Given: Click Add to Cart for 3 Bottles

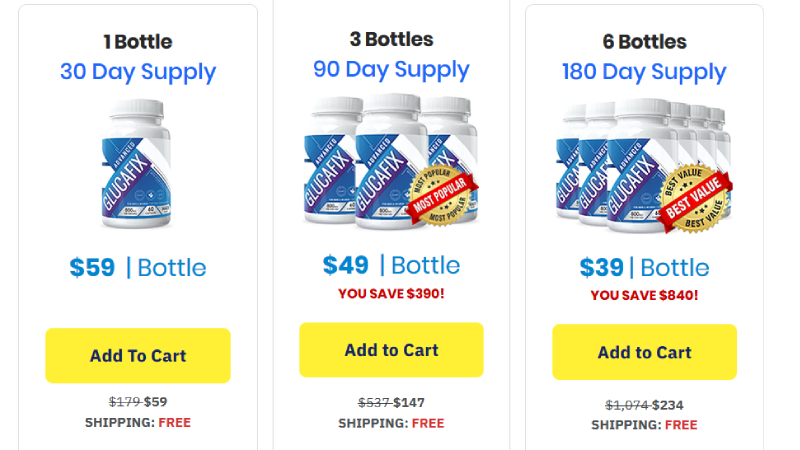Looking at the screenshot, I should [391, 350].
